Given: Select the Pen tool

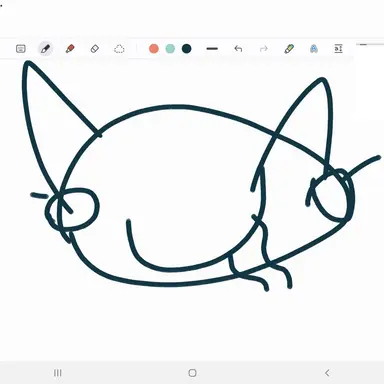Looking at the screenshot, I should [x=46, y=49].
